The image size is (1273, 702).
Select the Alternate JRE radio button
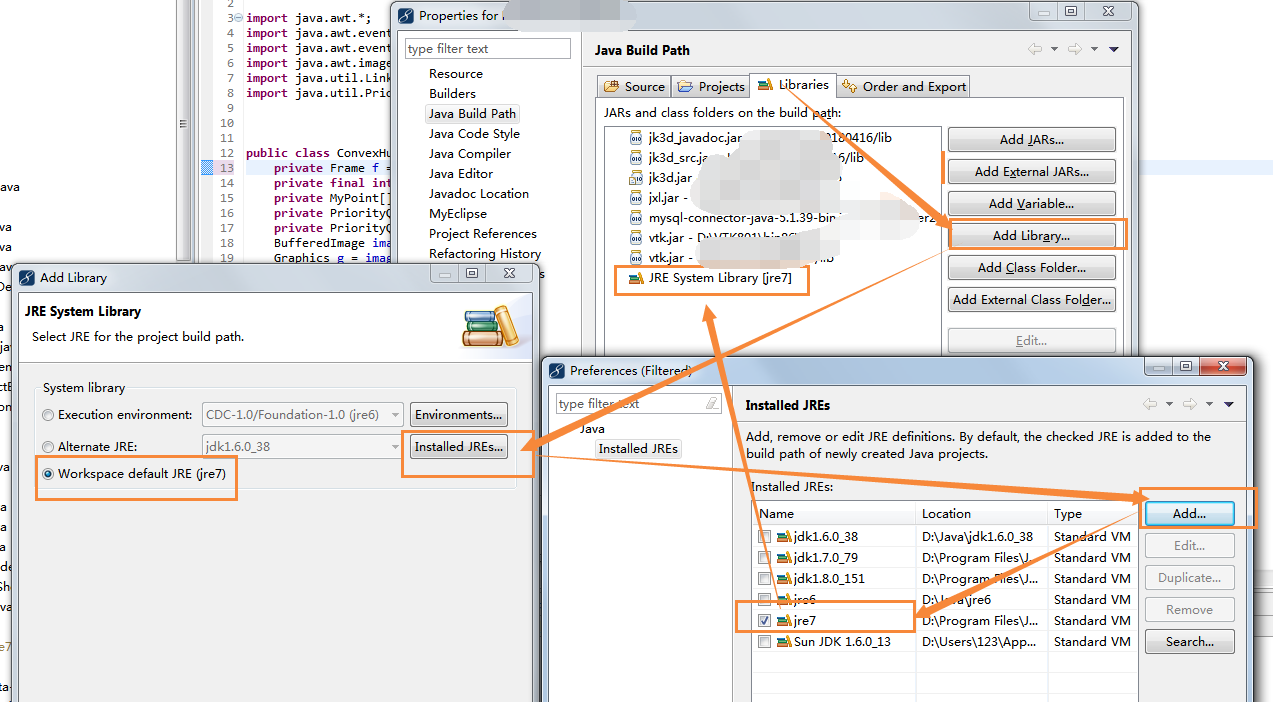(47, 446)
